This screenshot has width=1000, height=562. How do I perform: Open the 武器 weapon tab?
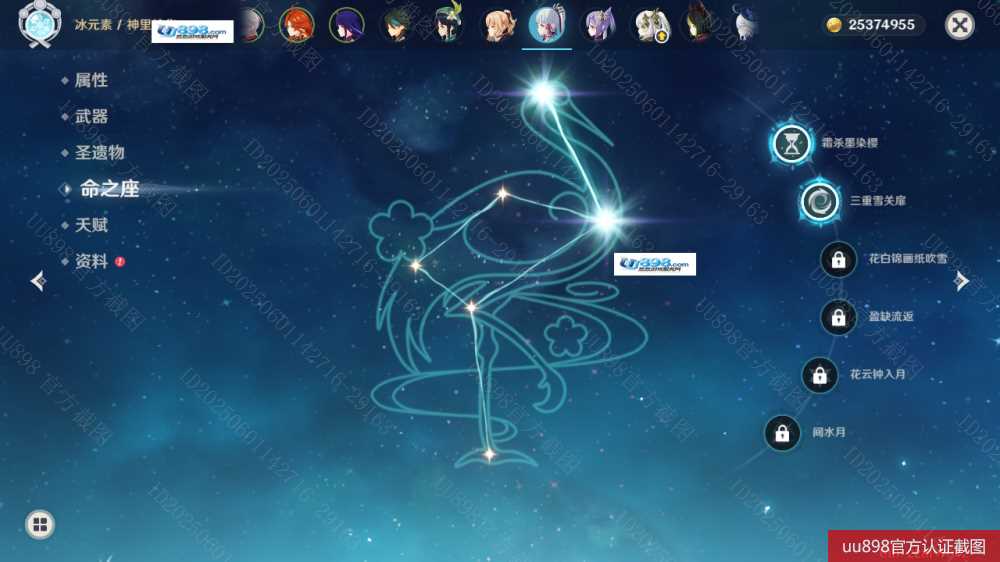coord(91,116)
